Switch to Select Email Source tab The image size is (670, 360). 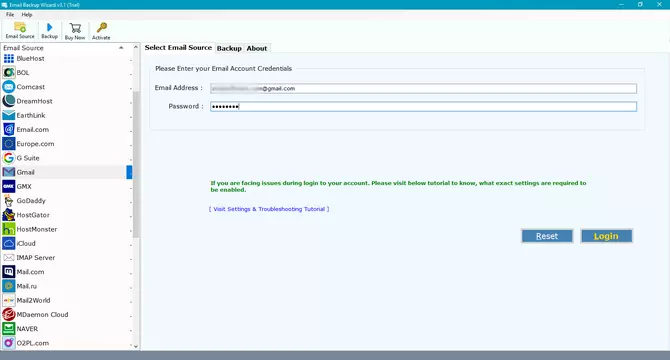(x=178, y=47)
